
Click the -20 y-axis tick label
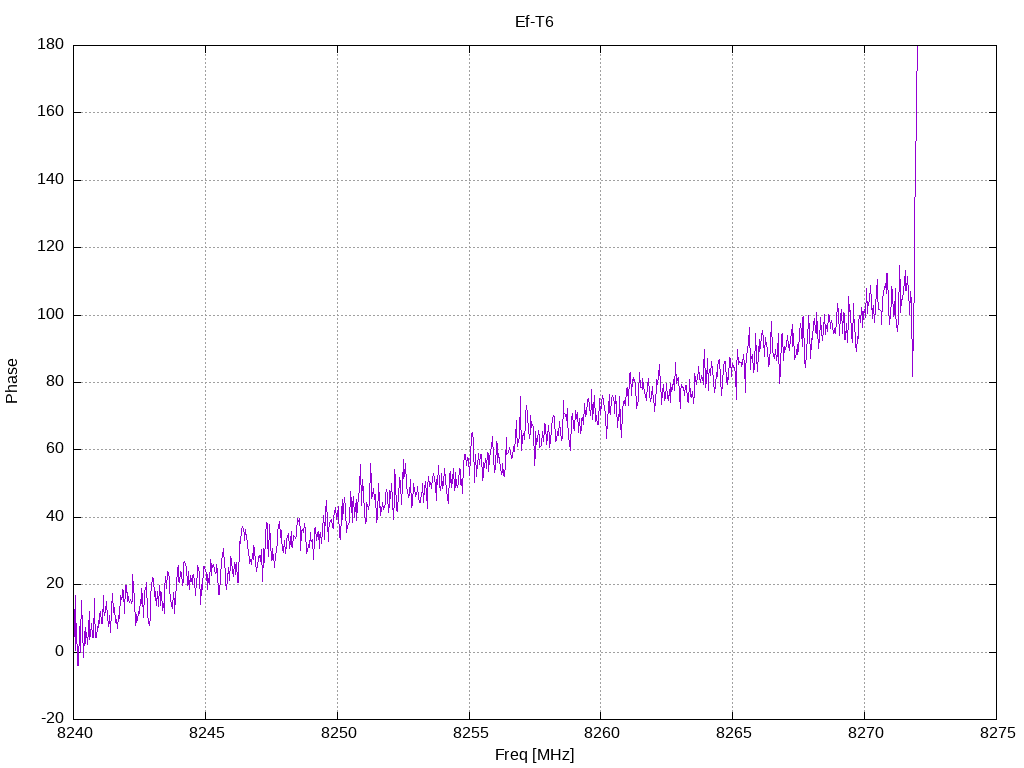click(52, 719)
